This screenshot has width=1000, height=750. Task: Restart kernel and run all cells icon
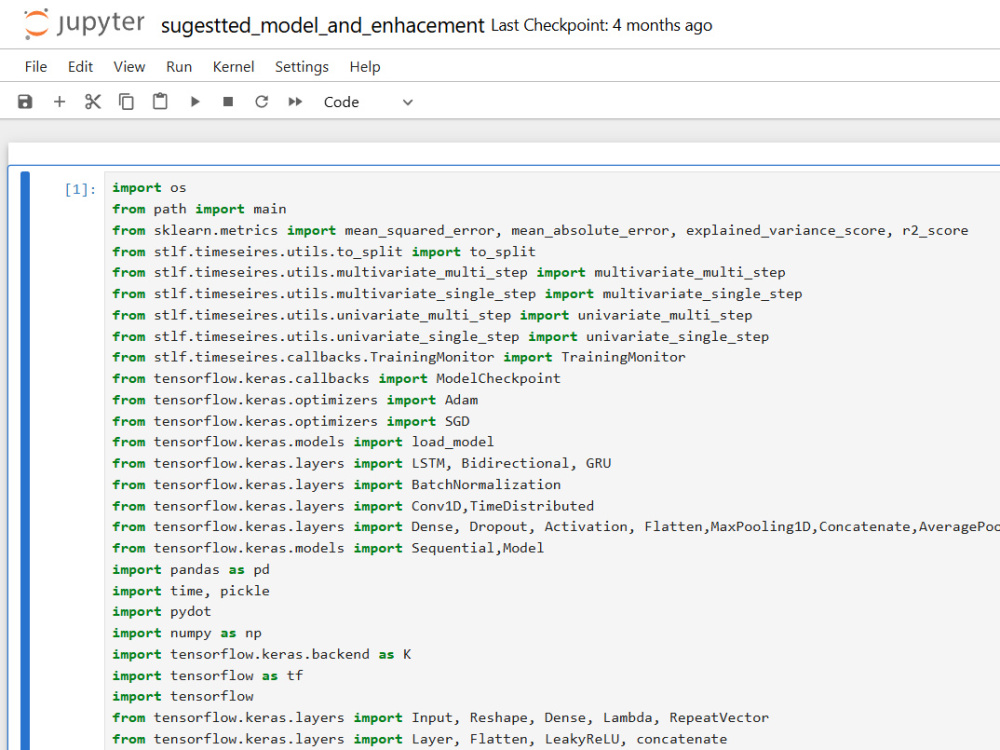(295, 102)
